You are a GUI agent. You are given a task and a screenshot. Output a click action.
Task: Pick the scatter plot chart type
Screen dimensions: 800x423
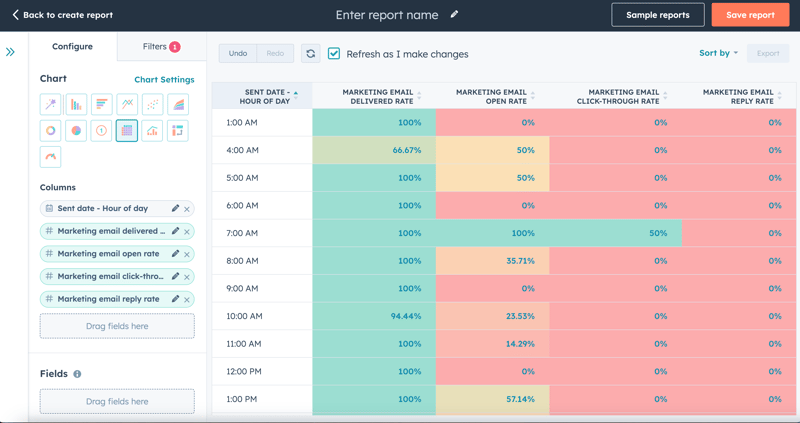[x=152, y=105]
